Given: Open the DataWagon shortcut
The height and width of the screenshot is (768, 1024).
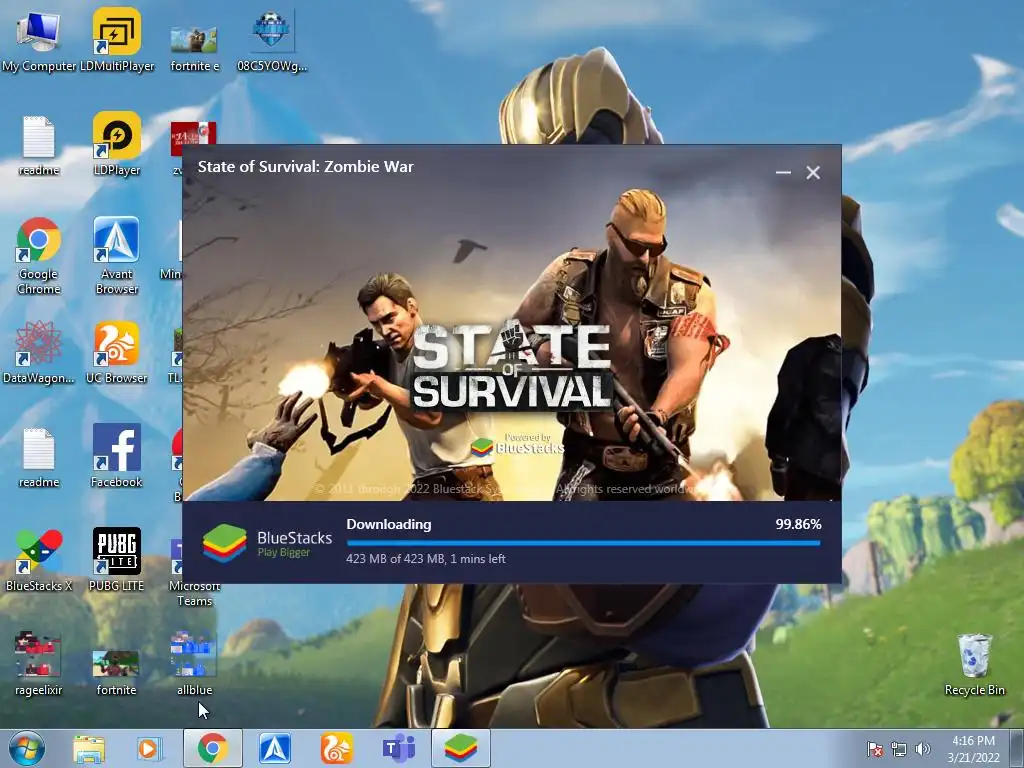Looking at the screenshot, I should [x=39, y=353].
